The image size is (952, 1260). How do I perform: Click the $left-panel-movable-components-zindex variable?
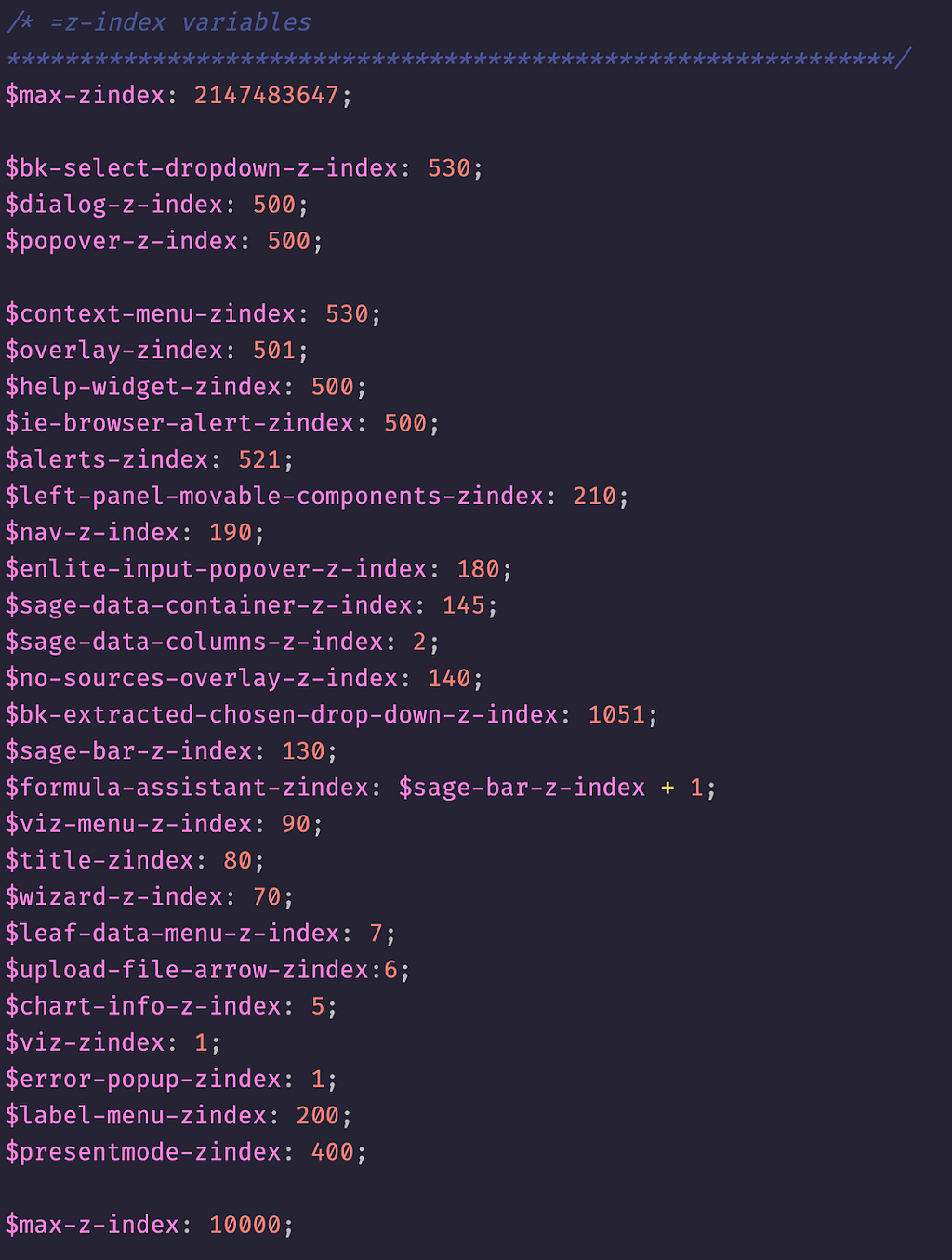[274, 496]
